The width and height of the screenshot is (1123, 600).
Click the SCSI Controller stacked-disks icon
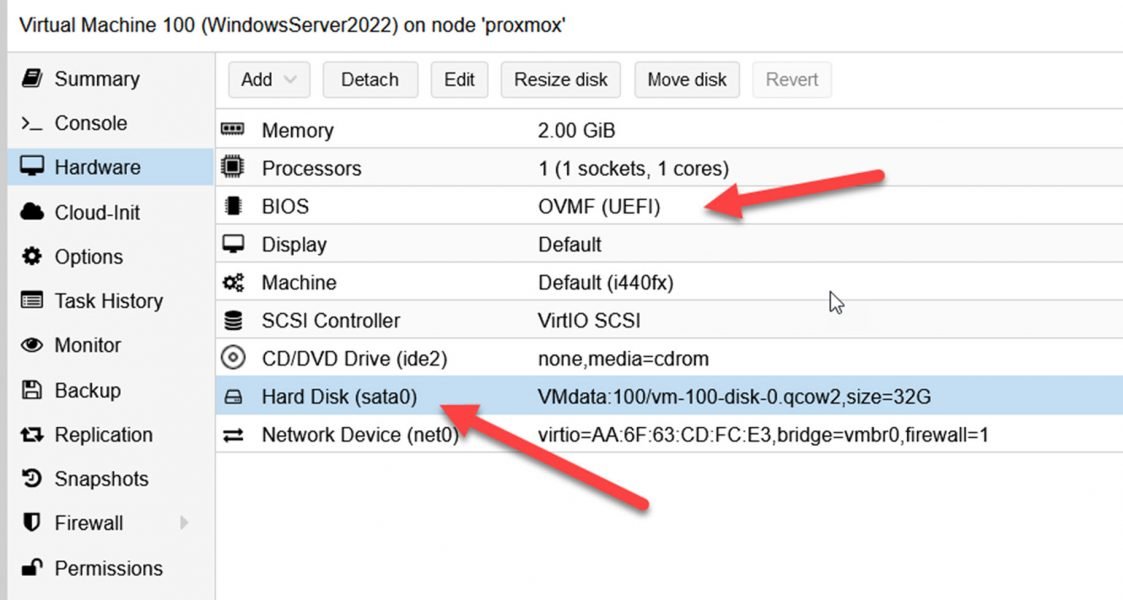click(235, 320)
